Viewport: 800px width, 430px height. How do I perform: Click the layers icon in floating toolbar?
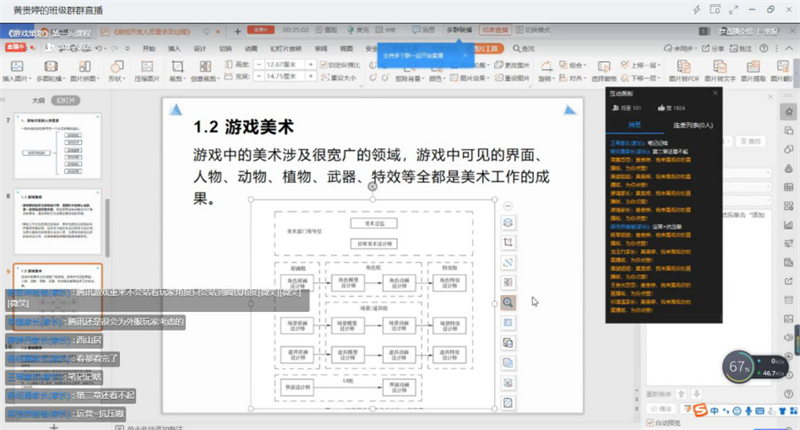[508, 222]
